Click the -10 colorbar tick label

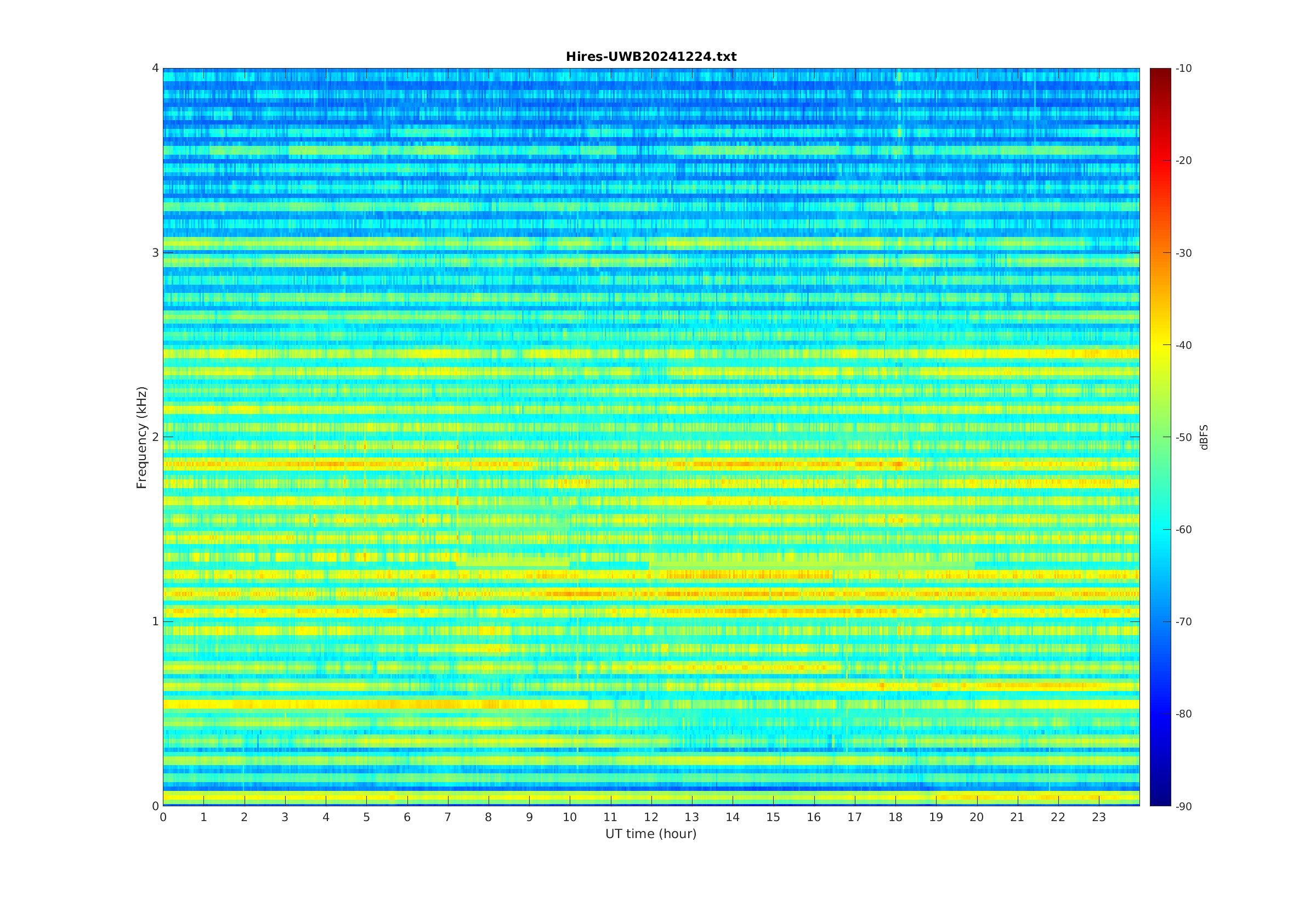1183,69
